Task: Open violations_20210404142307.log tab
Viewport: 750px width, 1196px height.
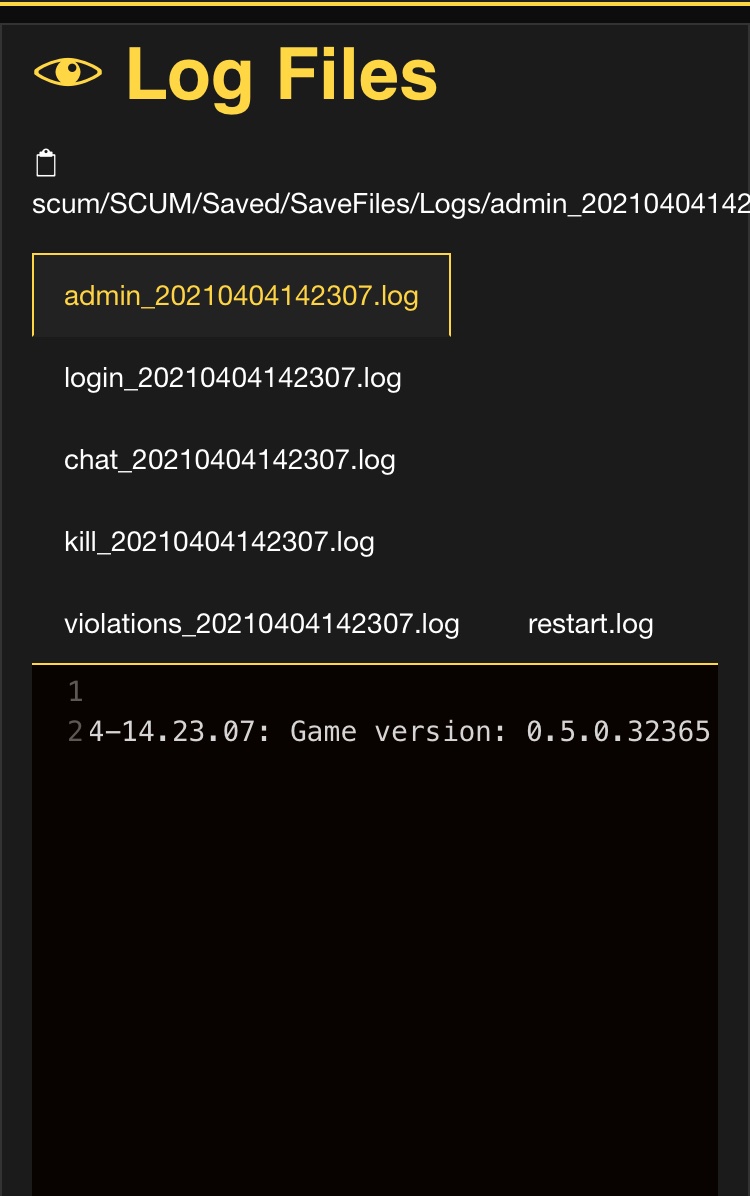Action: pos(262,624)
